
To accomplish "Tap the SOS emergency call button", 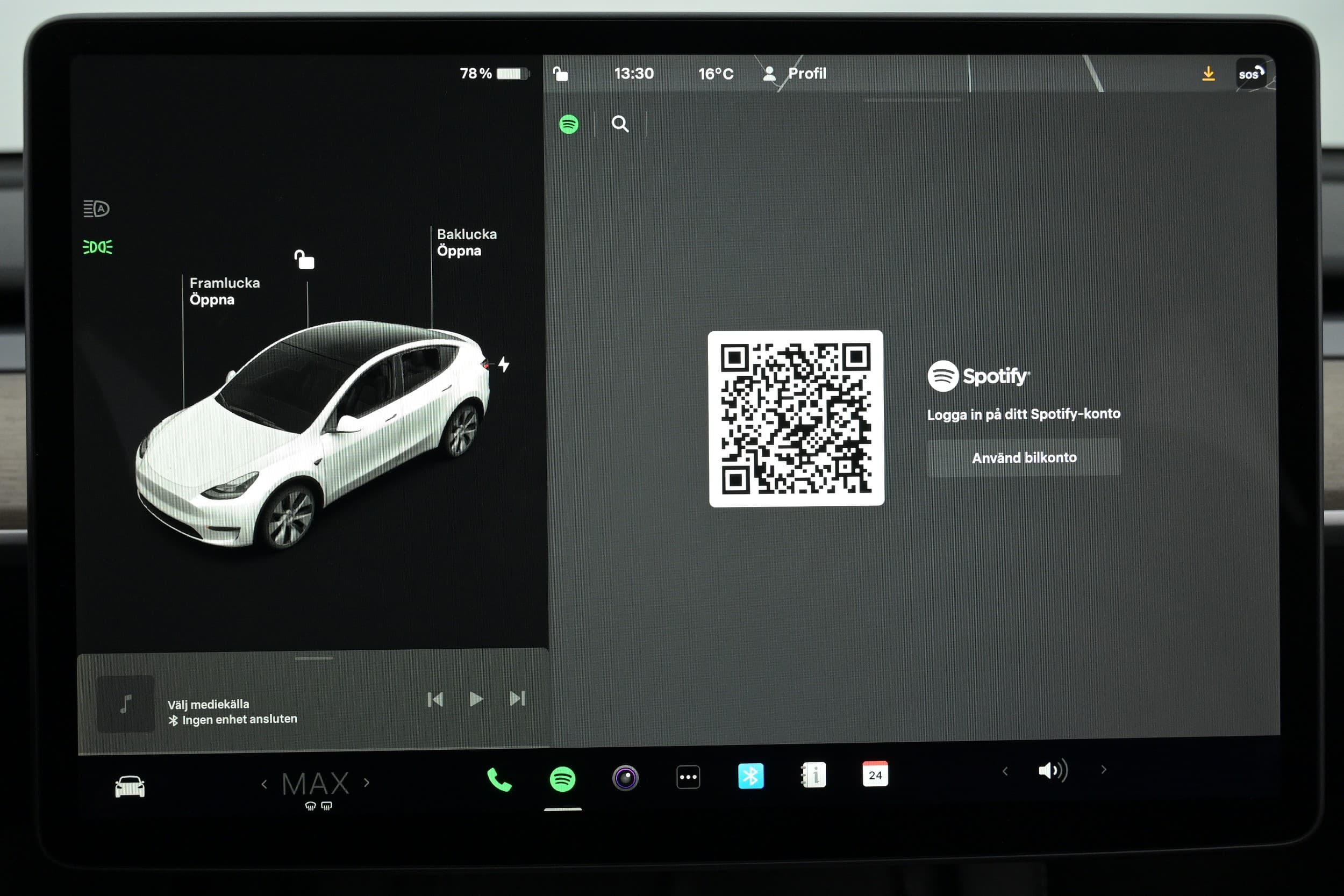I will coord(1250,74).
